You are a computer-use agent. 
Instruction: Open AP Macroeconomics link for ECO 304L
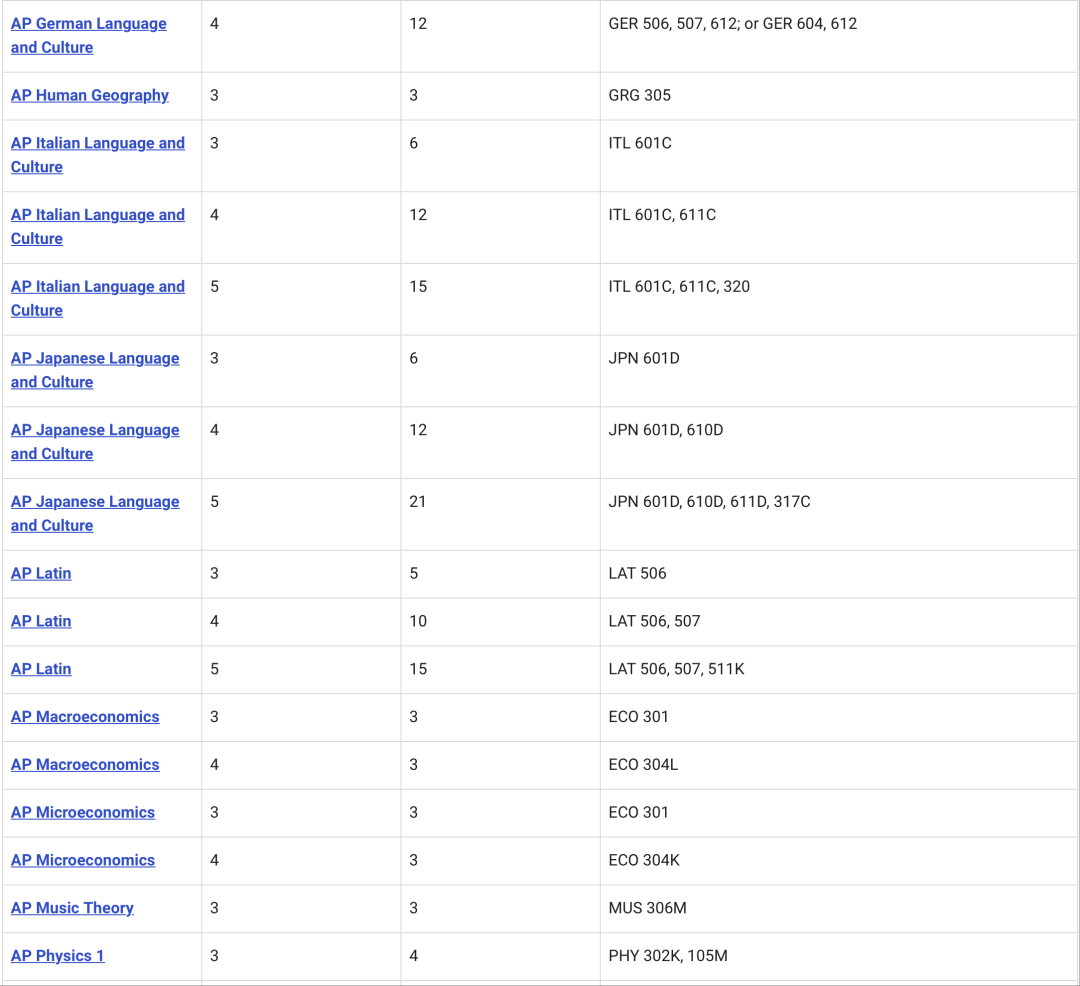pyautogui.click(x=85, y=765)
